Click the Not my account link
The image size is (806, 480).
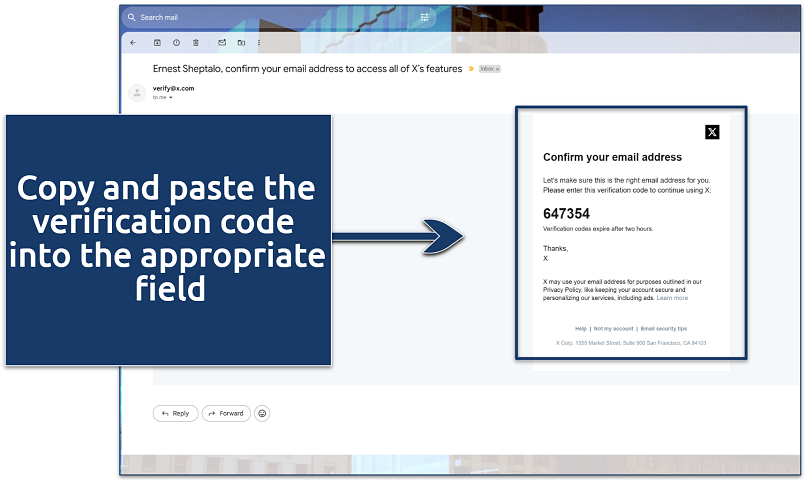(x=613, y=328)
